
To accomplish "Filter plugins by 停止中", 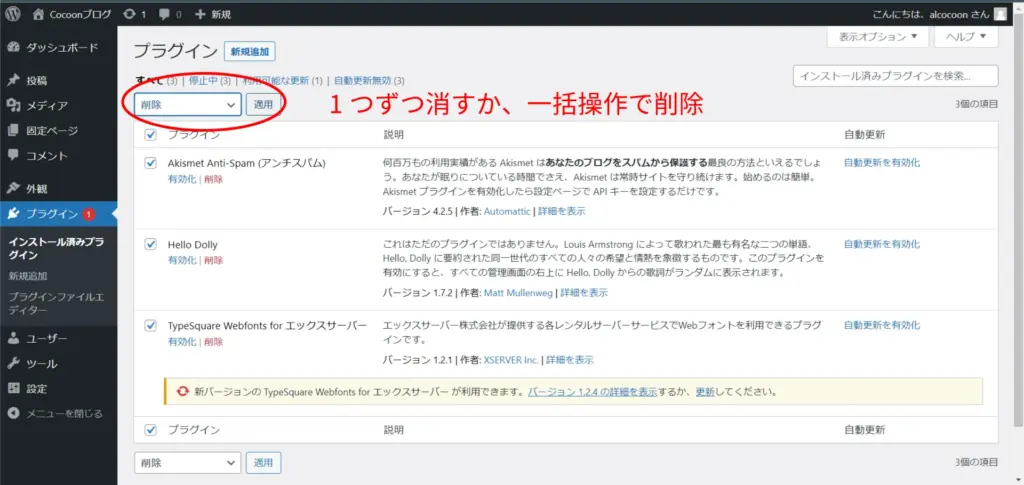I will (x=202, y=81).
